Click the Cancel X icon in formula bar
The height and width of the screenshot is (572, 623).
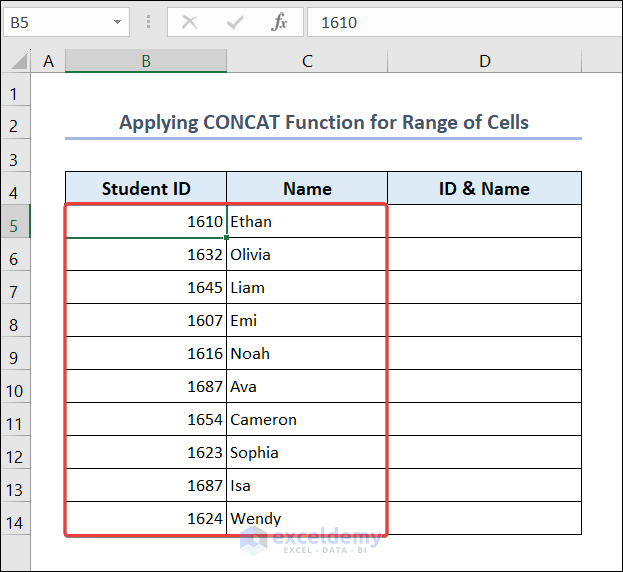[190, 22]
